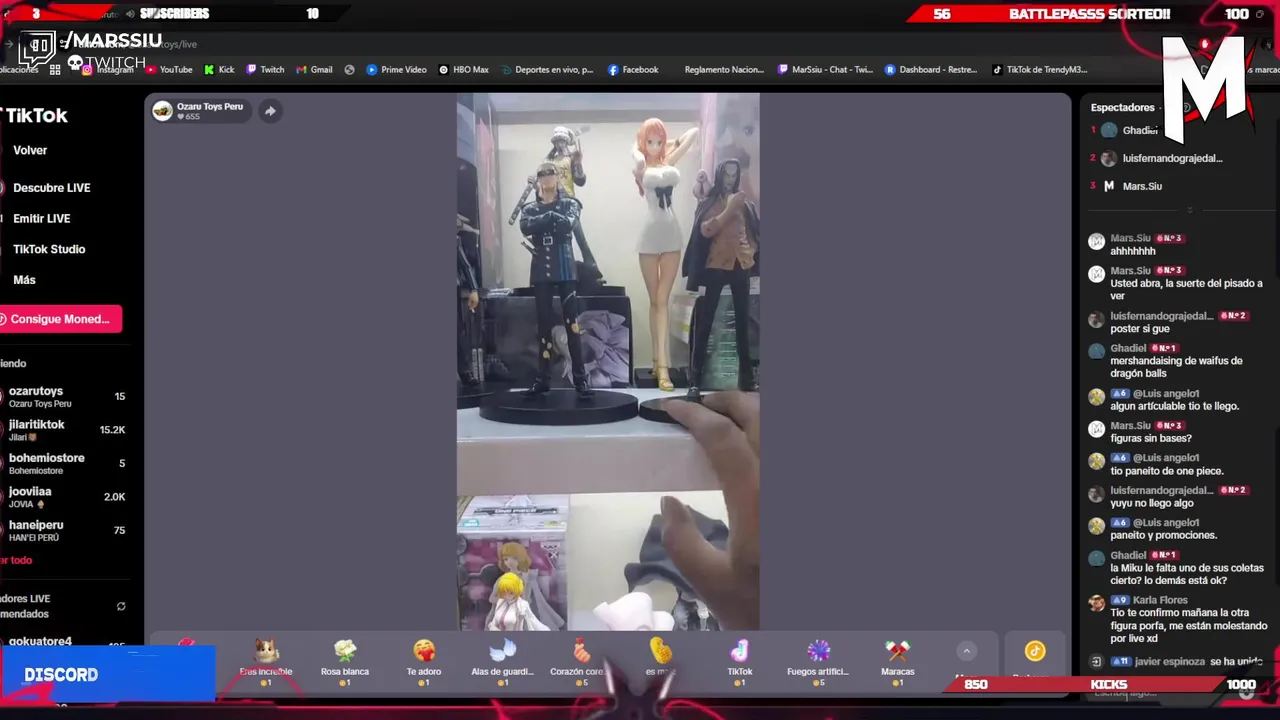Click the Consigue Monedas button

(x=60, y=319)
